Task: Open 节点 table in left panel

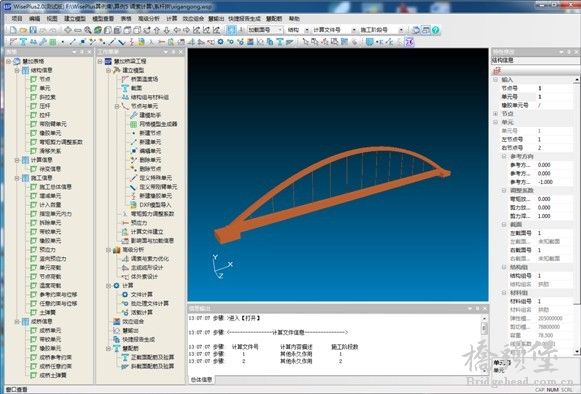Action: tap(45, 79)
